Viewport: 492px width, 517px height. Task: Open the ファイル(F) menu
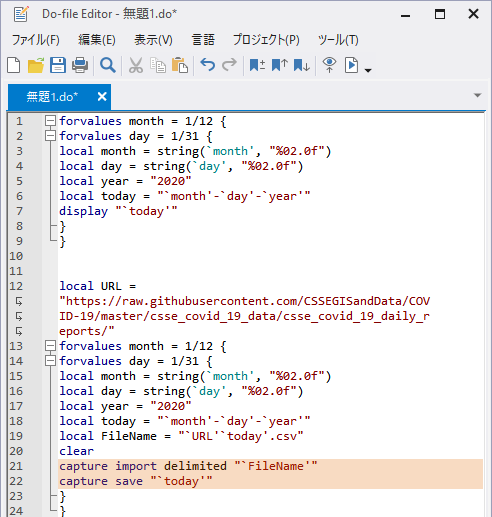coord(36,40)
